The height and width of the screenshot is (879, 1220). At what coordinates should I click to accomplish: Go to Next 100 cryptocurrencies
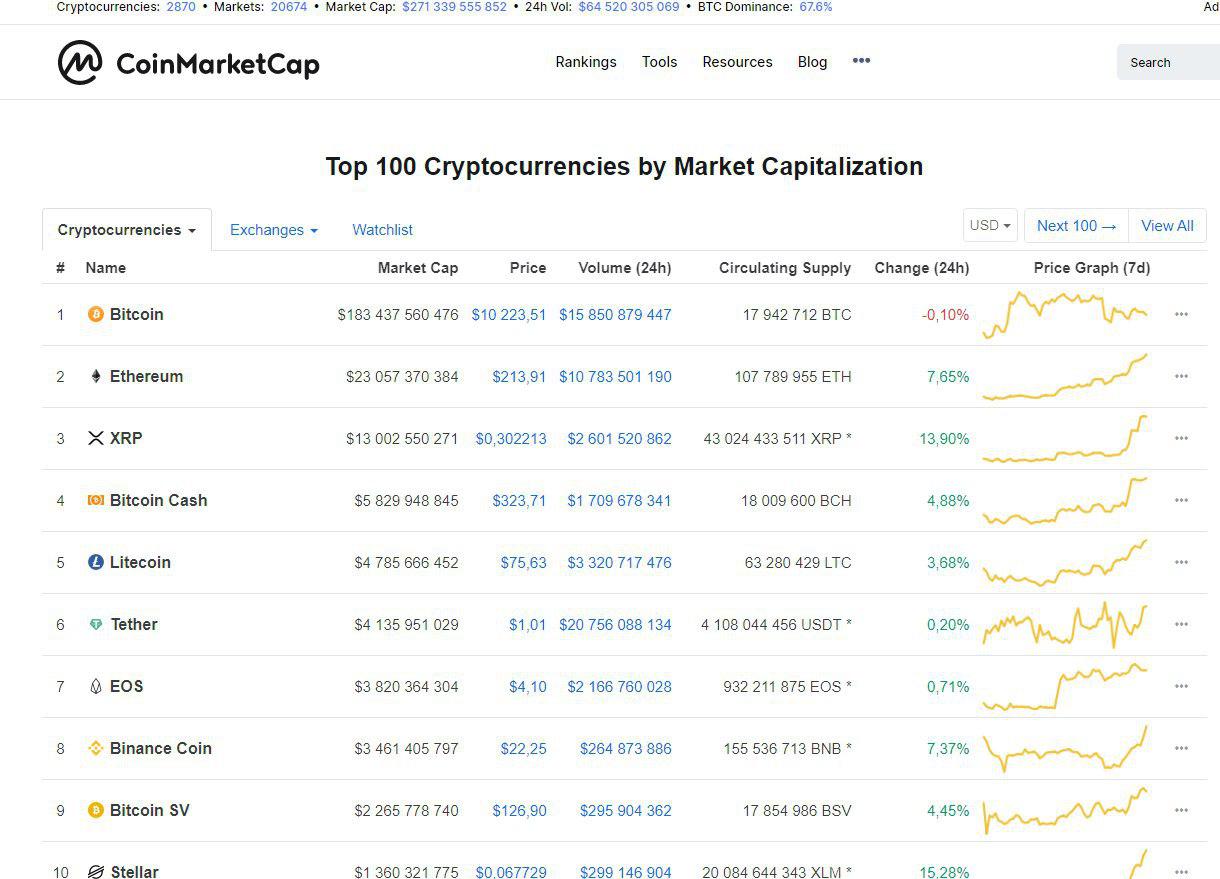pyautogui.click(x=1076, y=226)
